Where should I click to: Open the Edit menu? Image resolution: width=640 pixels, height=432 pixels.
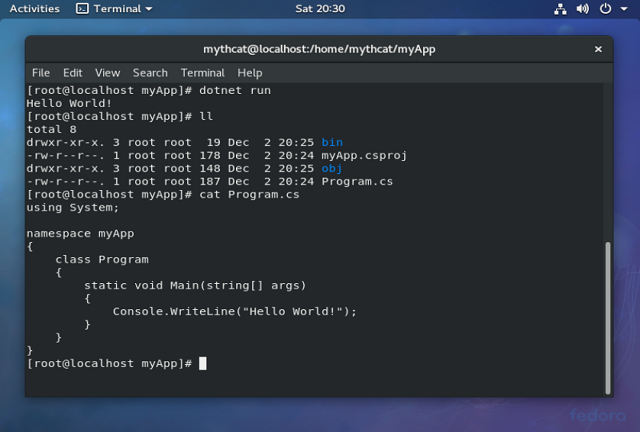point(73,73)
